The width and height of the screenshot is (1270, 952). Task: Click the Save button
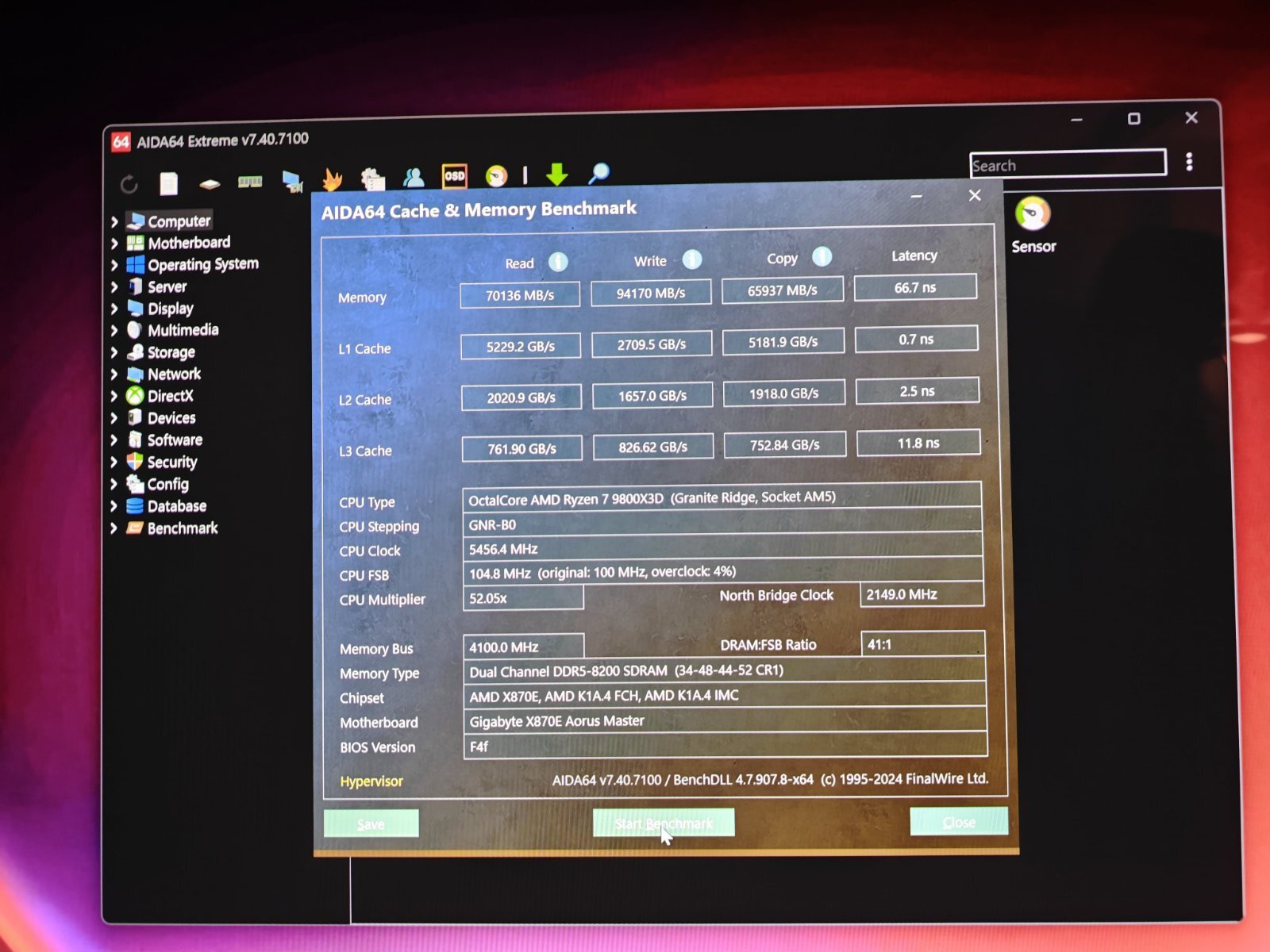tap(371, 823)
